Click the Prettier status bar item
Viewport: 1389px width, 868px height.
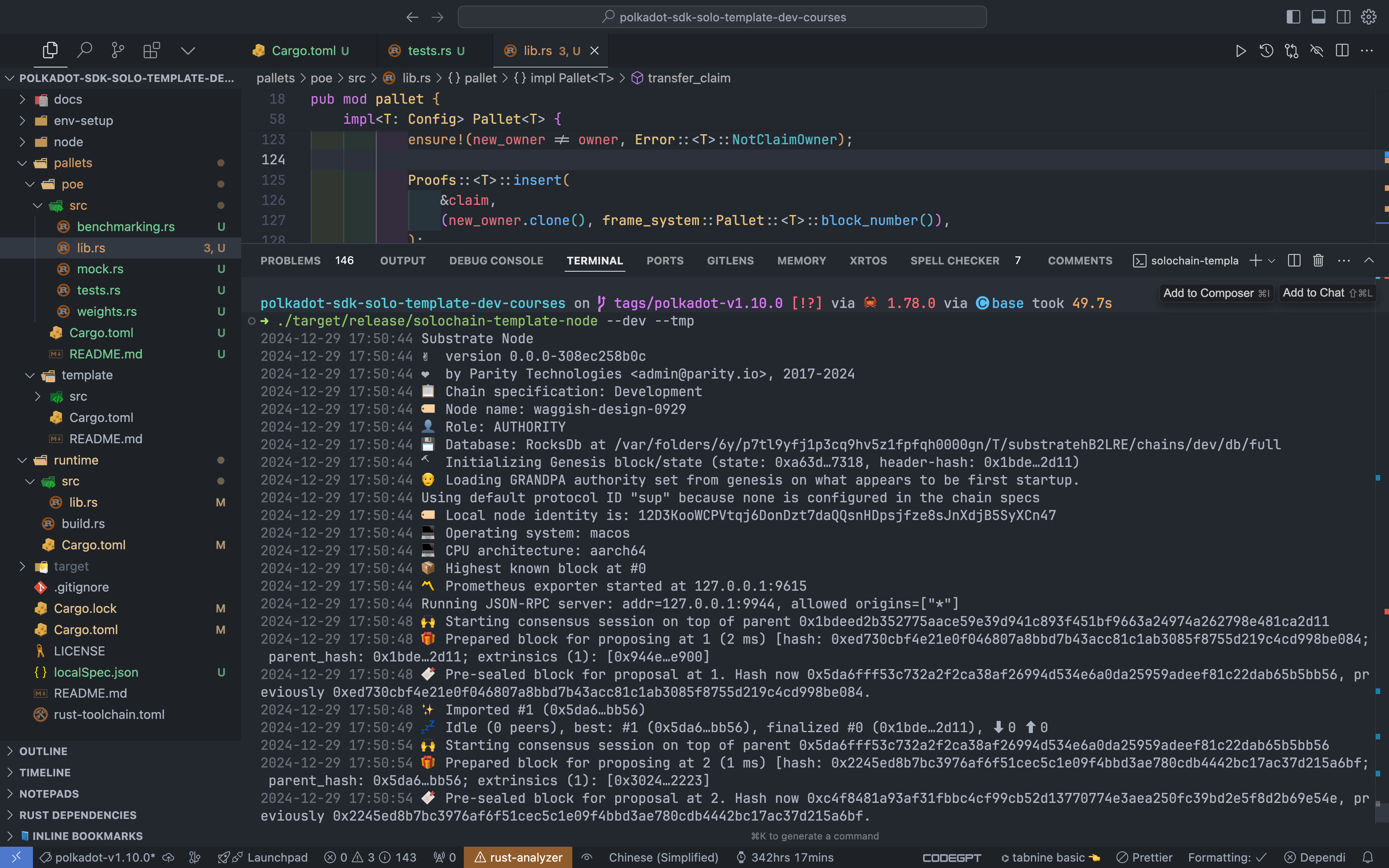coord(1145,858)
